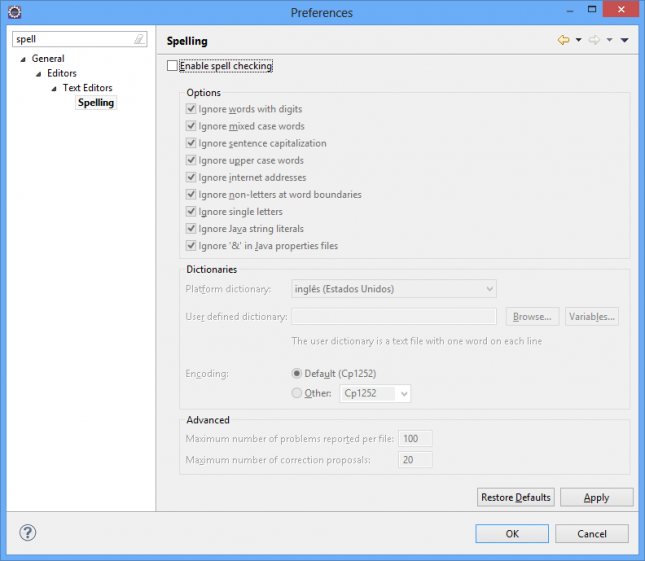Click the 'Advanced' group label
Viewport: 645px width, 561px height.
[x=208, y=420]
